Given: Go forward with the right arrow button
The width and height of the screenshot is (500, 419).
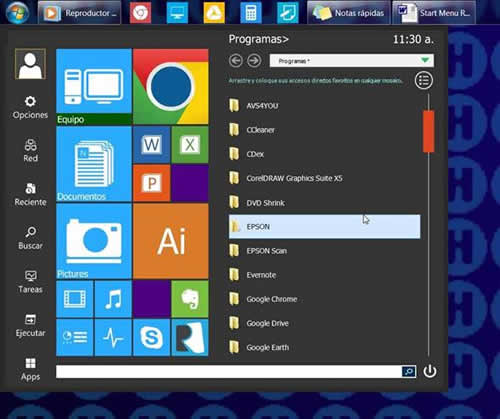Looking at the screenshot, I should pyautogui.click(x=254, y=61).
